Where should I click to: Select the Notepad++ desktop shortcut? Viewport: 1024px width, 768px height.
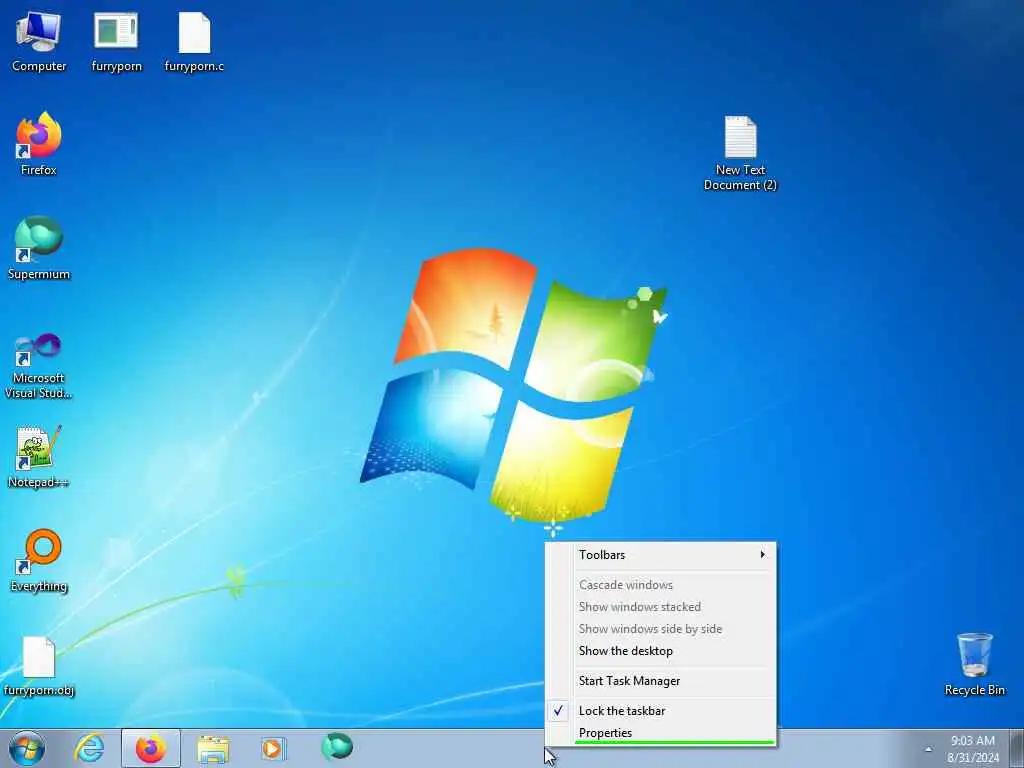39,456
